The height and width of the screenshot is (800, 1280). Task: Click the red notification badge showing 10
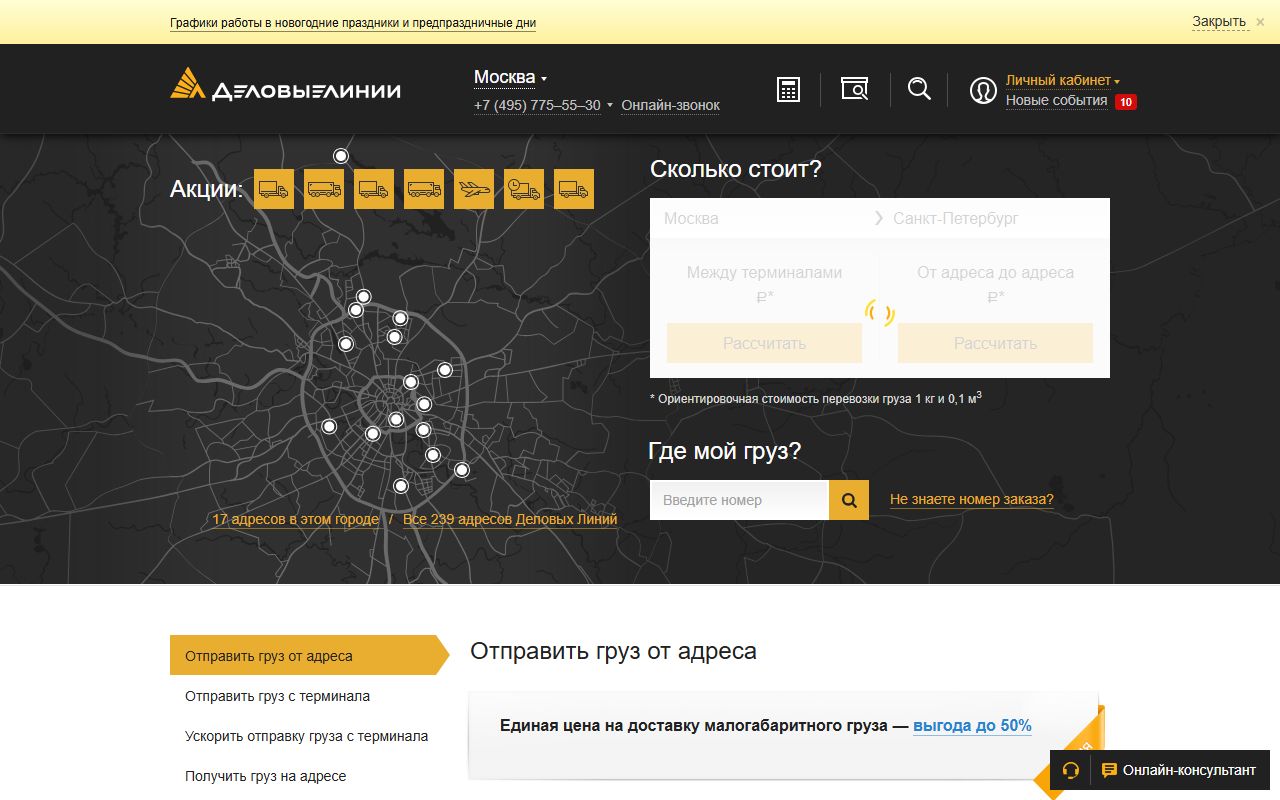coord(1126,102)
